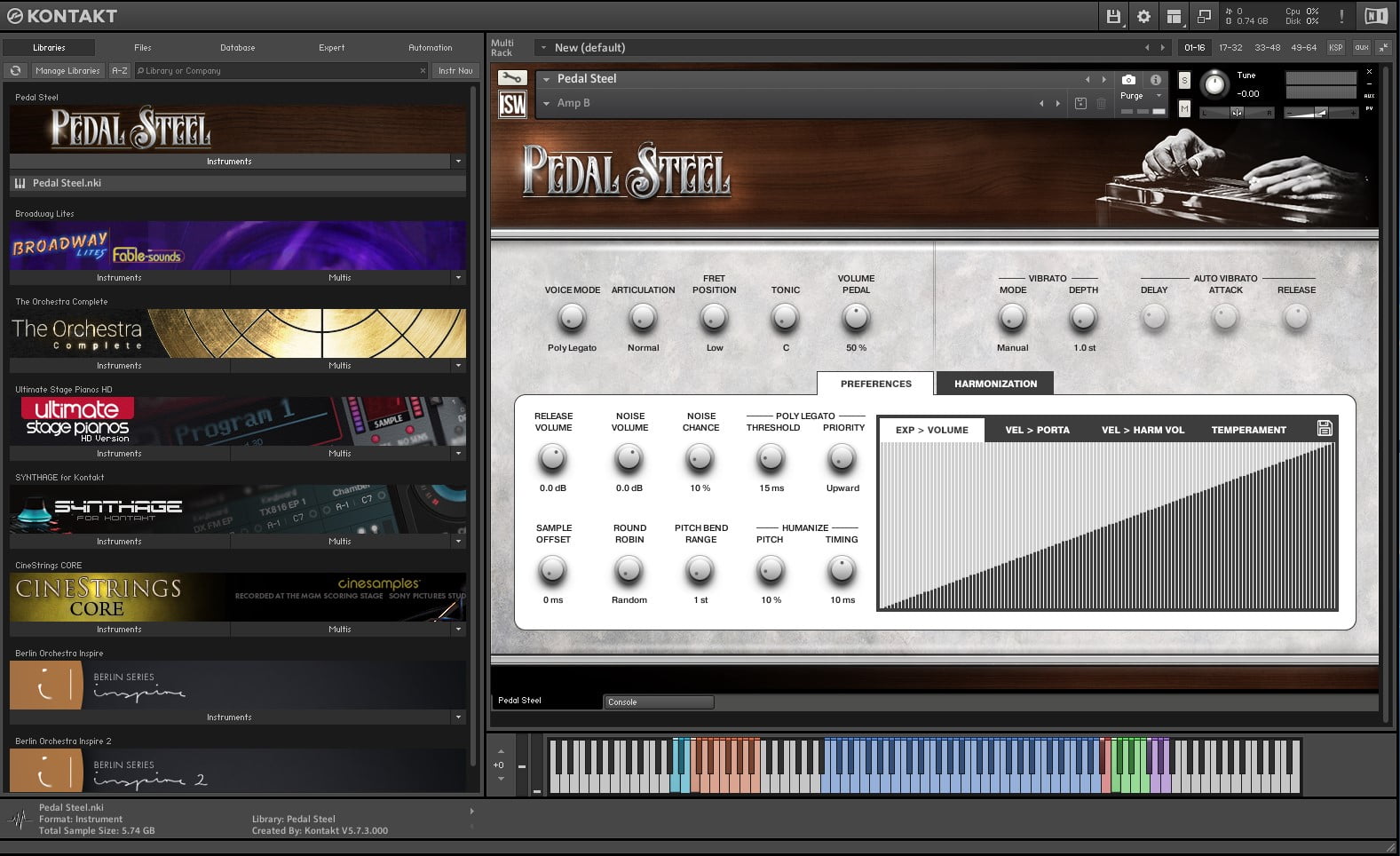
Task: Click the Tune knob
Action: point(1213,84)
